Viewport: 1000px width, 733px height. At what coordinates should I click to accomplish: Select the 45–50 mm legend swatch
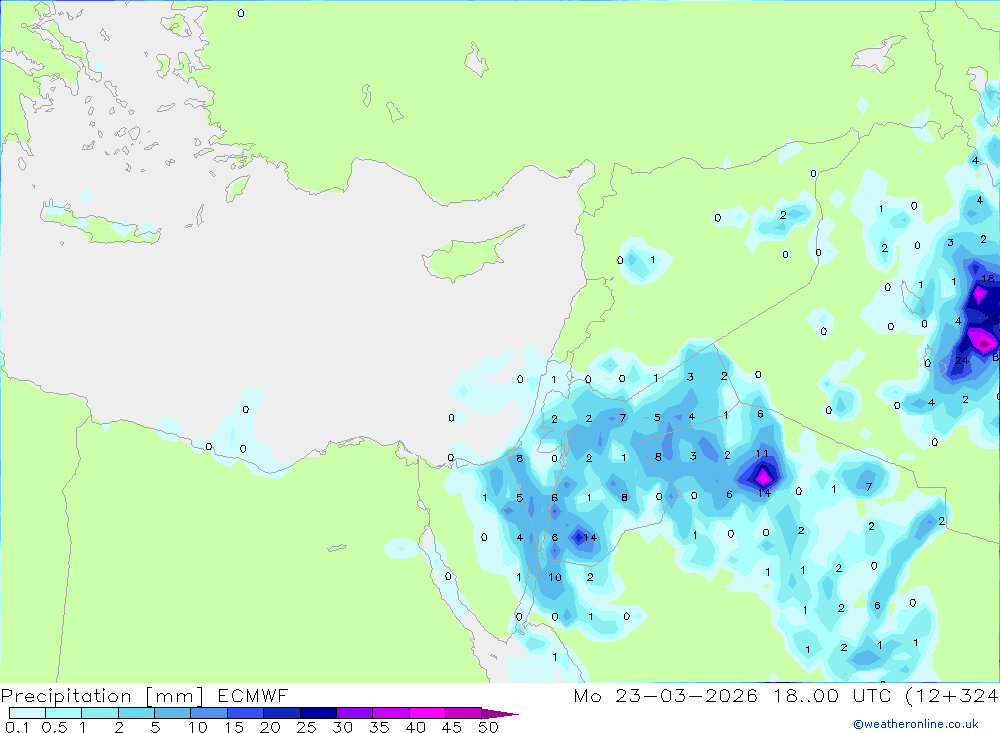[463, 713]
